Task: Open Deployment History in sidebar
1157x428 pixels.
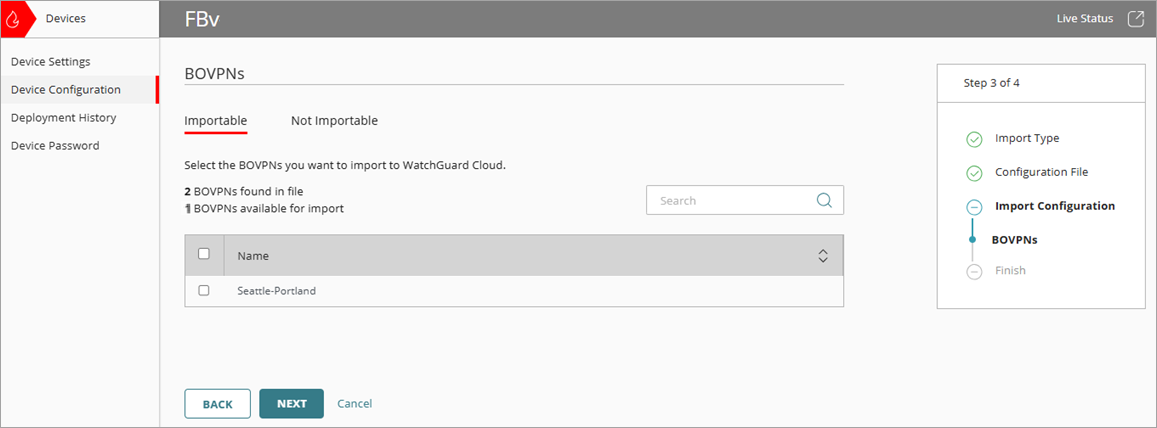Action: tap(63, 117)
